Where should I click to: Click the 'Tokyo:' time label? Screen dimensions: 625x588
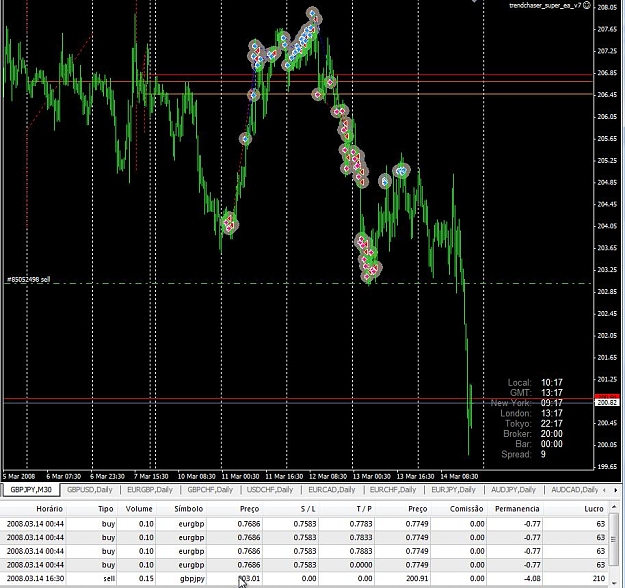(x=518, y=423)
